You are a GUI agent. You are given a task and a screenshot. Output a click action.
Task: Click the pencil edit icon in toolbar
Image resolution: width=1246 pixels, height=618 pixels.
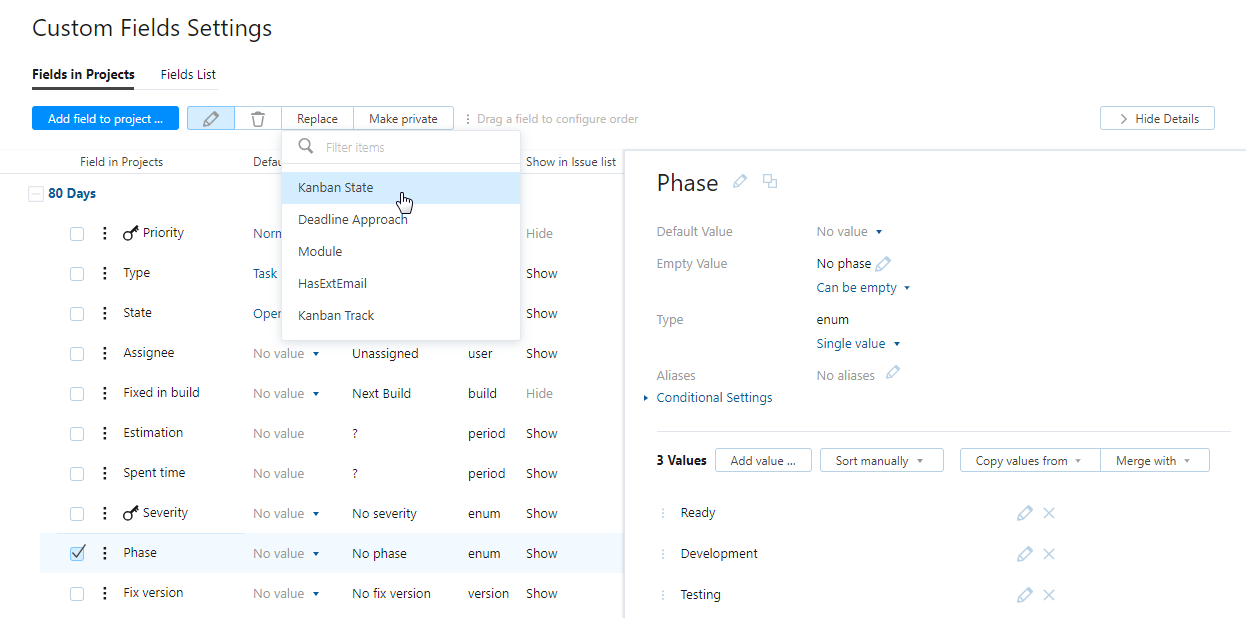click(211, 119)
